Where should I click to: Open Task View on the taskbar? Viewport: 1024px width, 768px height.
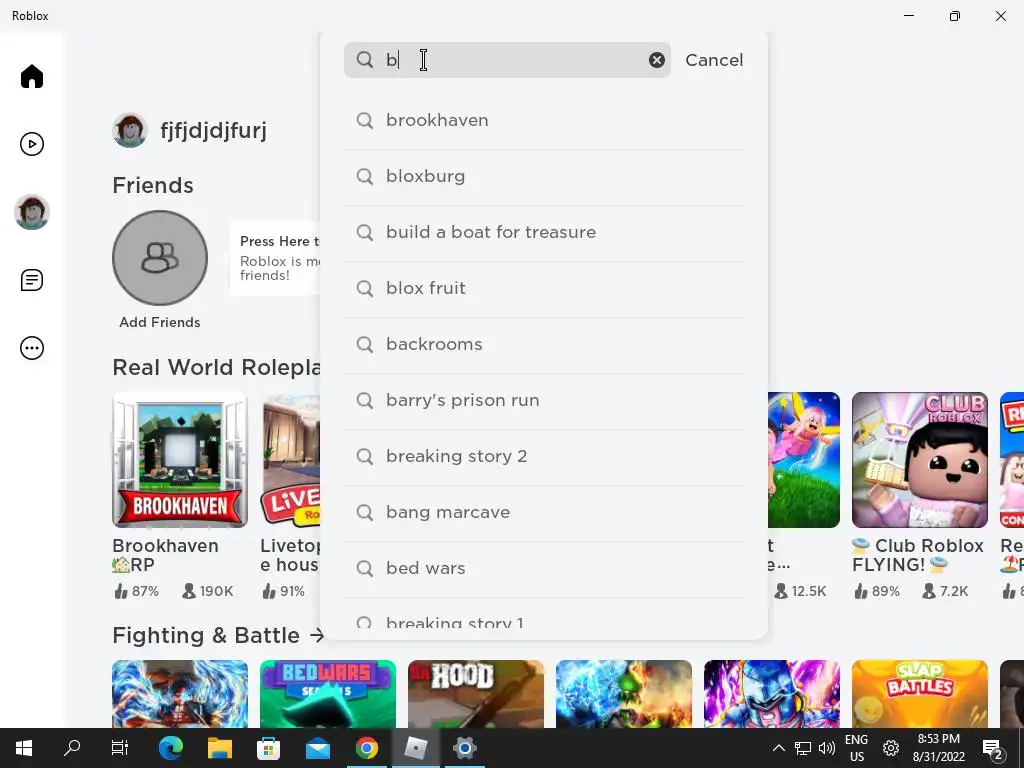(x=120, y=748)
